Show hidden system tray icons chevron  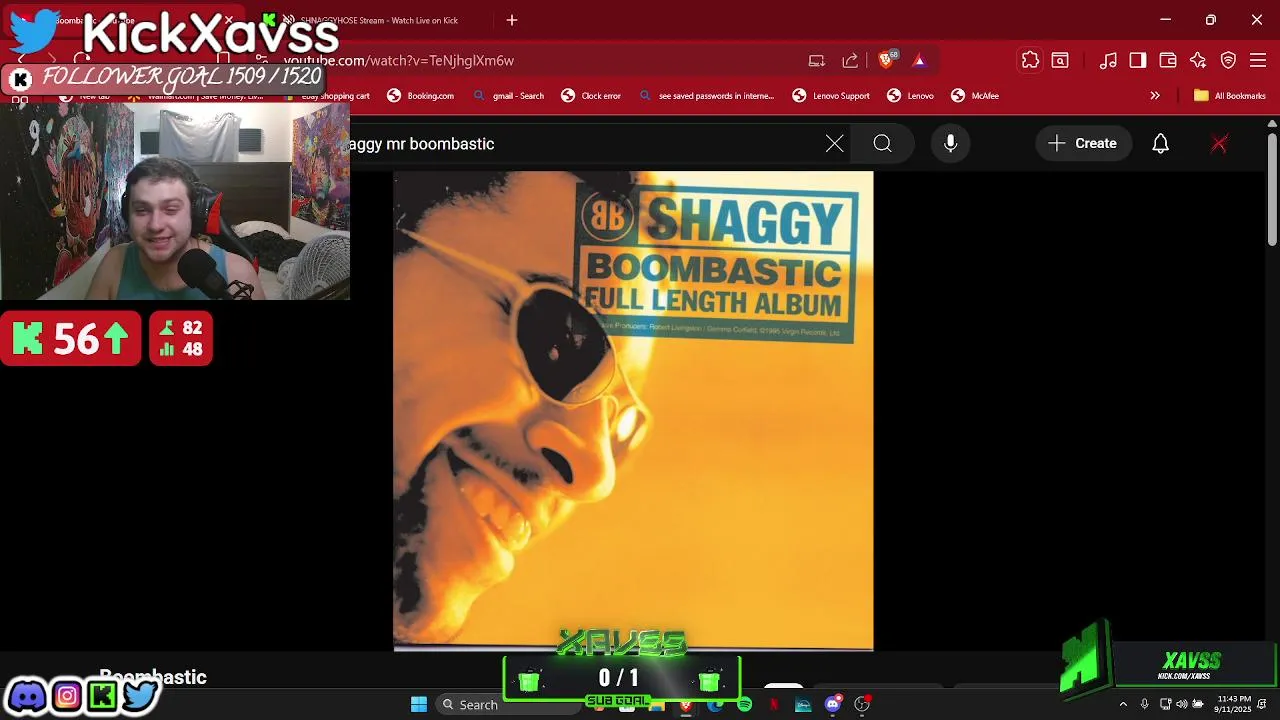tap(1123, 704)
